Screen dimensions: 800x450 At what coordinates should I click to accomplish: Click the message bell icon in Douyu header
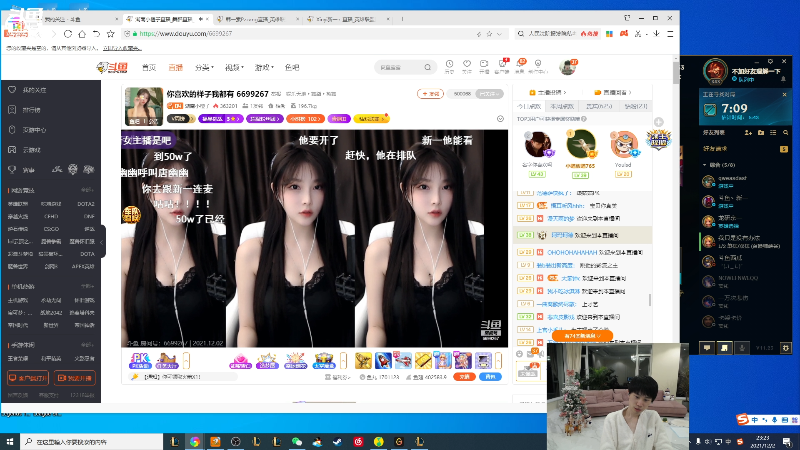pyautogui.click(x=520, y=64)
